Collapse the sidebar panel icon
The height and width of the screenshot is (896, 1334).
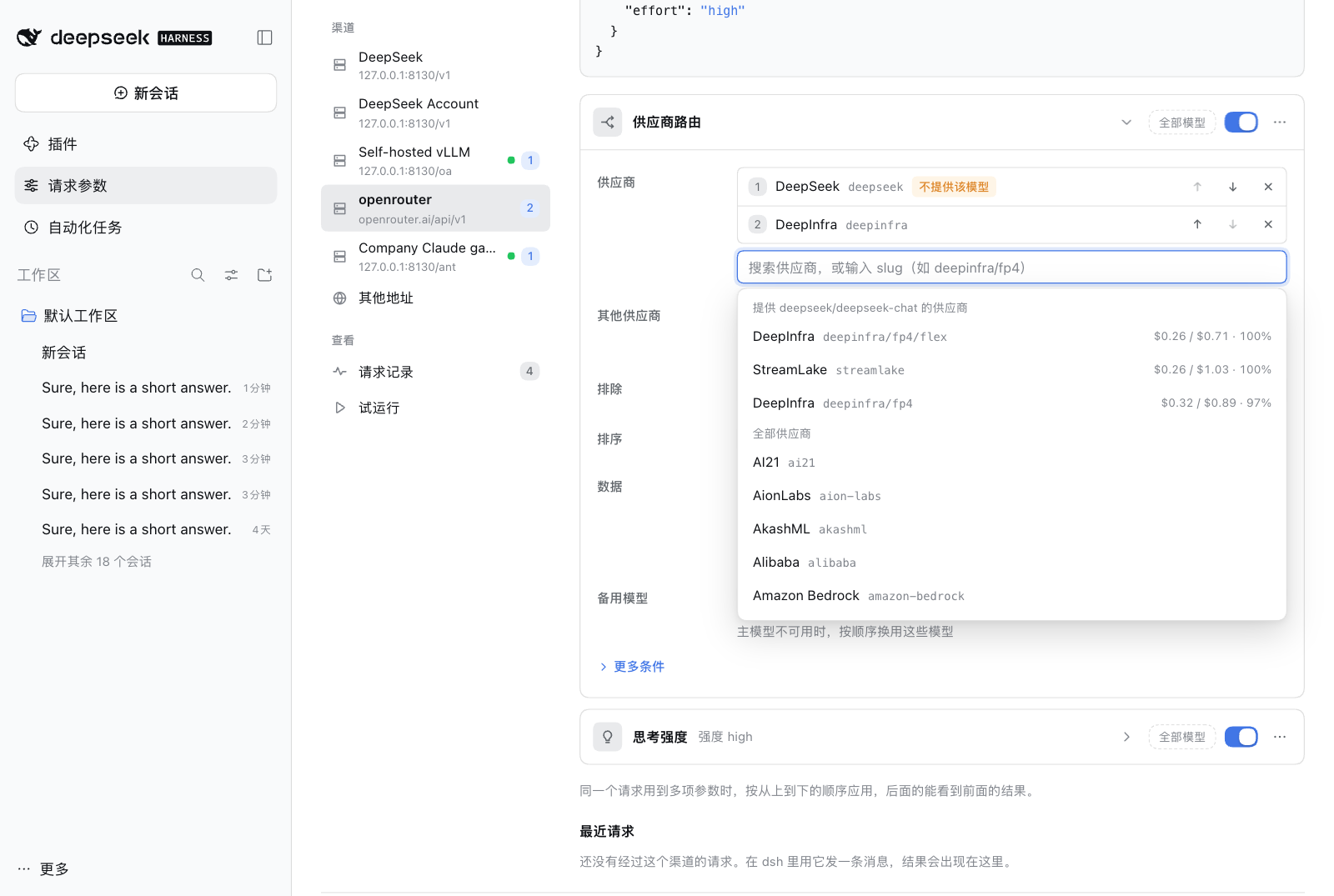[265, 38]
